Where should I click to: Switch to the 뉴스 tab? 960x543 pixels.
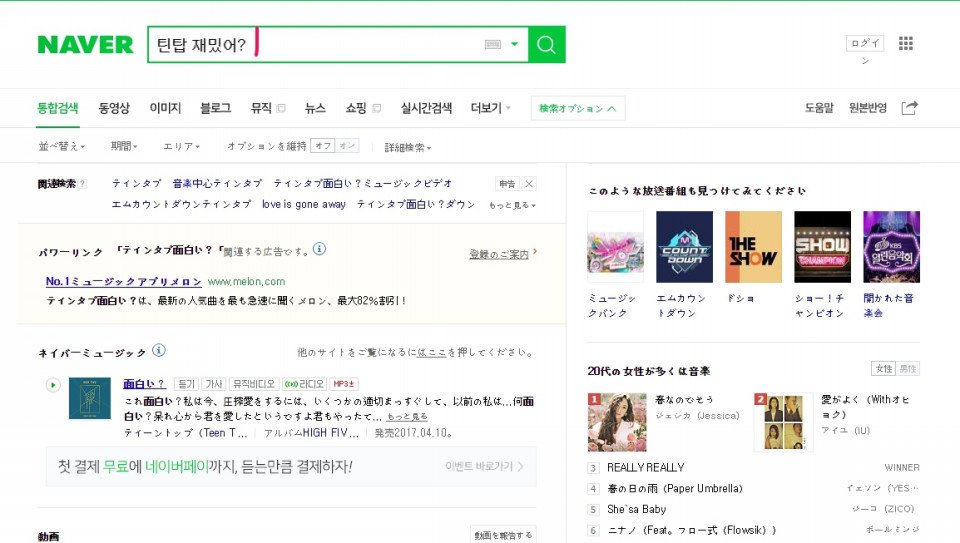pos(315,108)
